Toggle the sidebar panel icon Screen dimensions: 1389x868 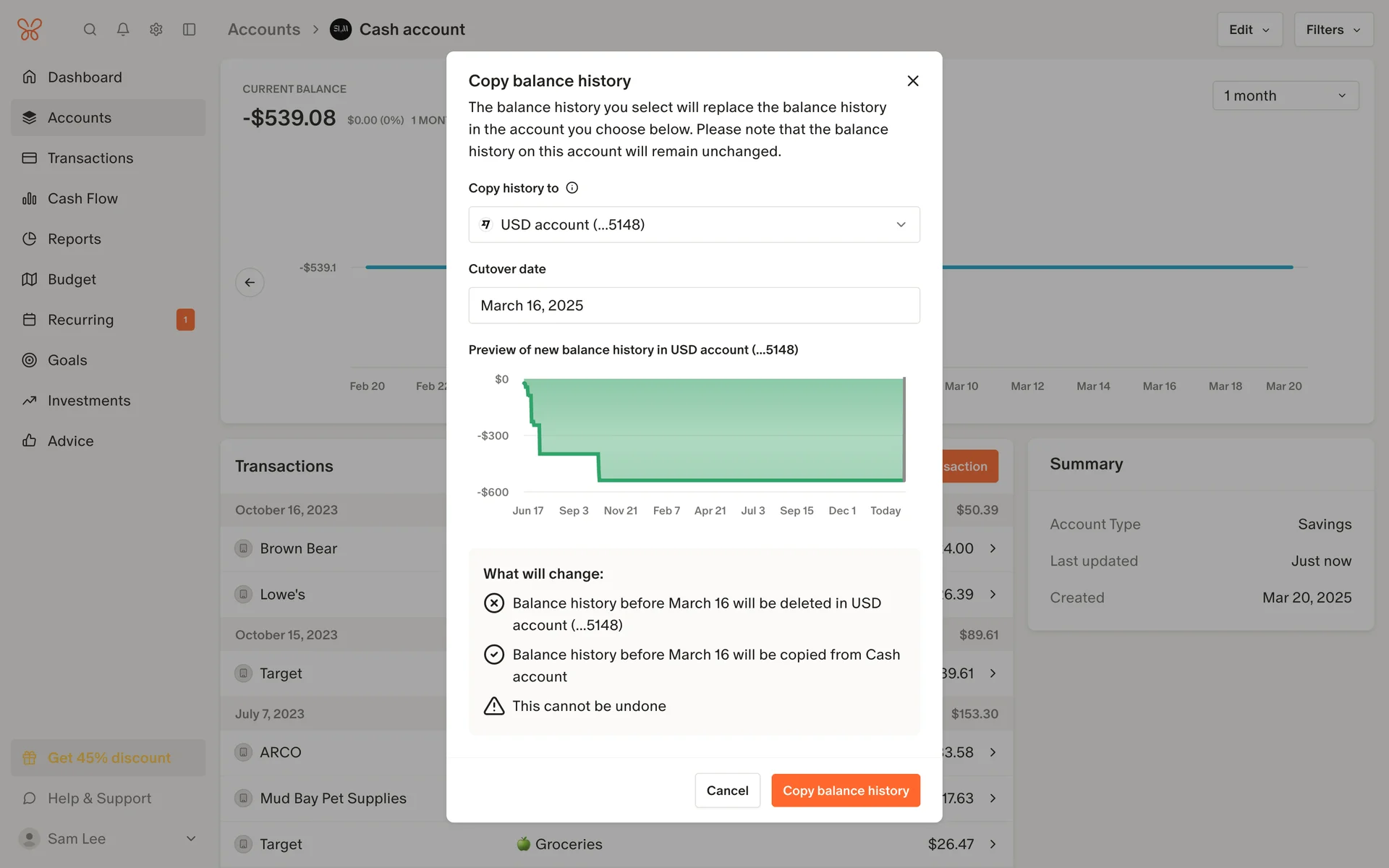pos(190,30)
